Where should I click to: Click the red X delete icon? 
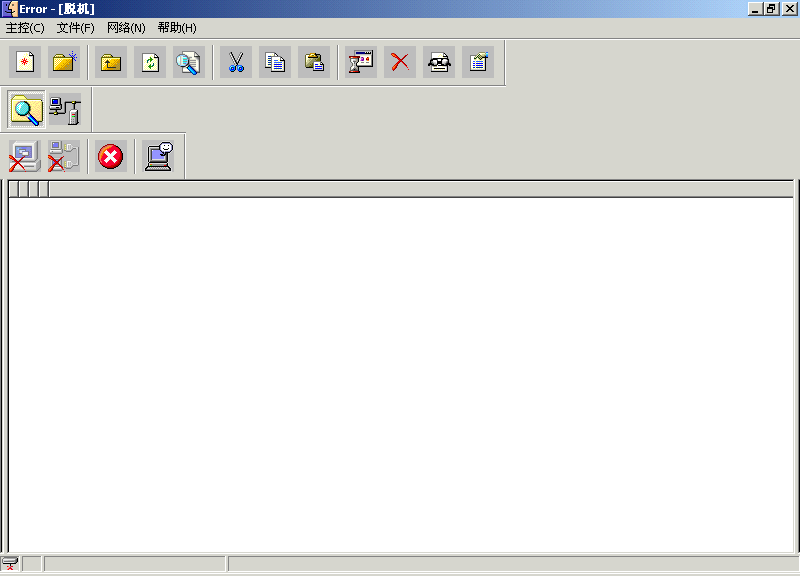[400, 62]
